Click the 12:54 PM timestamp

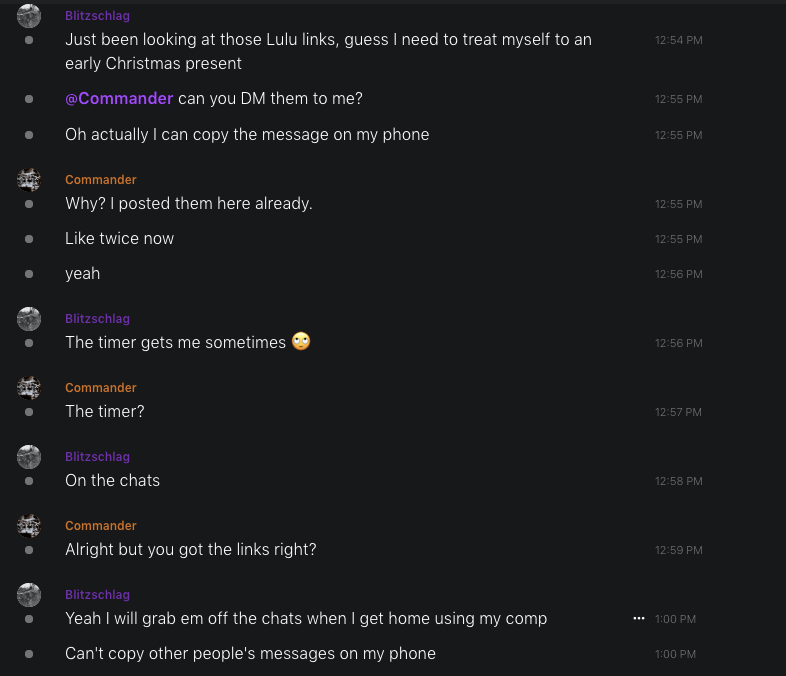[678, 40]
